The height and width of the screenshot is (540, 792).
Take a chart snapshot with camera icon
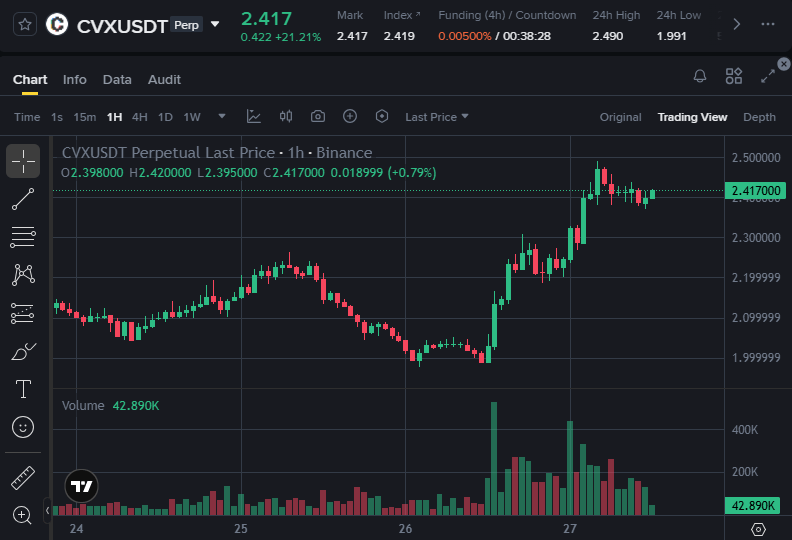point(318,117)
